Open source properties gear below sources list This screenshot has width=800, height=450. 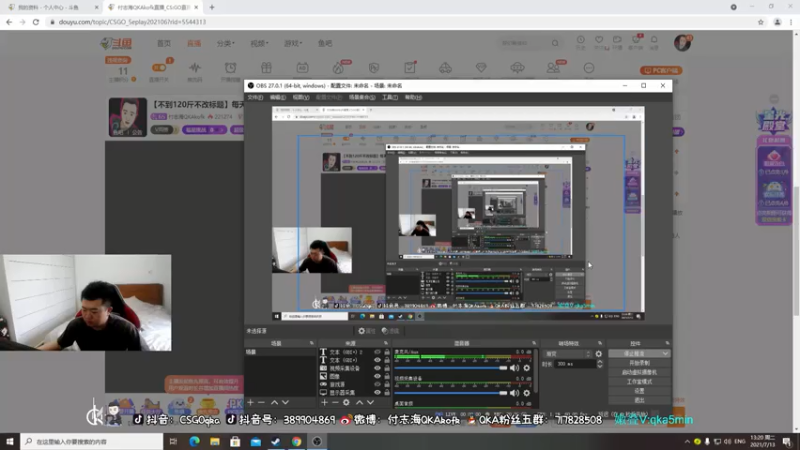point(346,403)
